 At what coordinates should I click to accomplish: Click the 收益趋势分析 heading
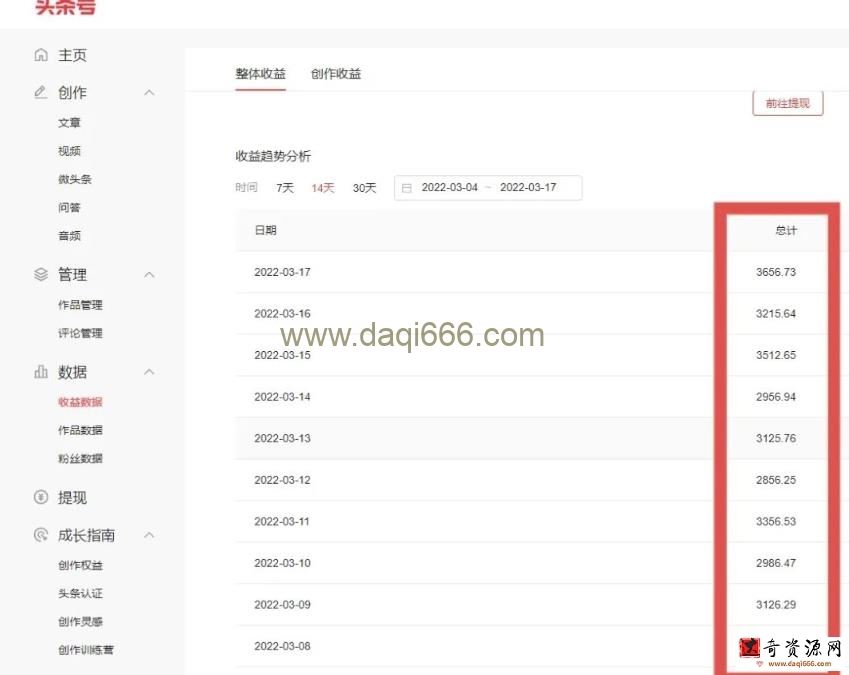point(273,156)
